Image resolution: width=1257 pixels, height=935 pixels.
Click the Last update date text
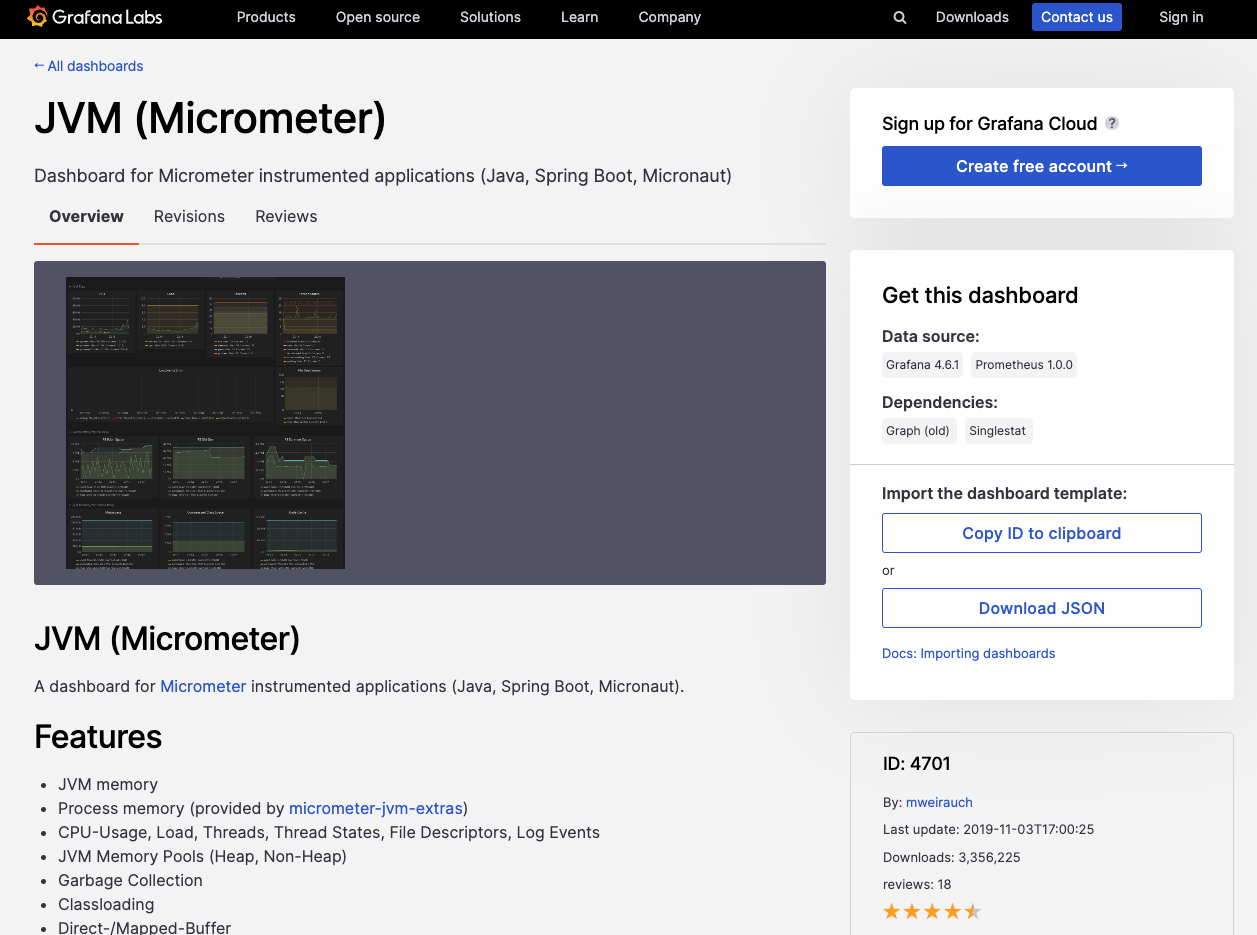[988, 829]
